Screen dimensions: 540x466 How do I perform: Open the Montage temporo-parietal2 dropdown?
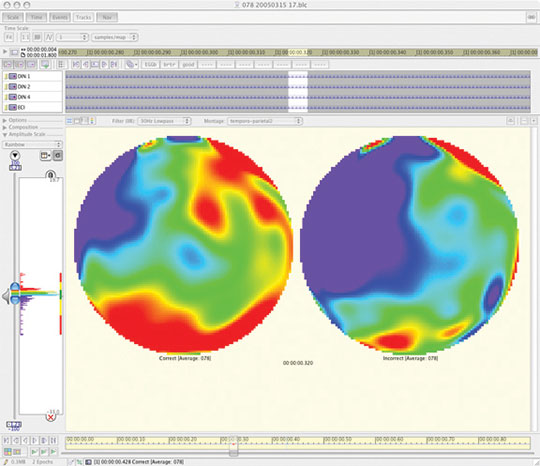tap(265, 121)
